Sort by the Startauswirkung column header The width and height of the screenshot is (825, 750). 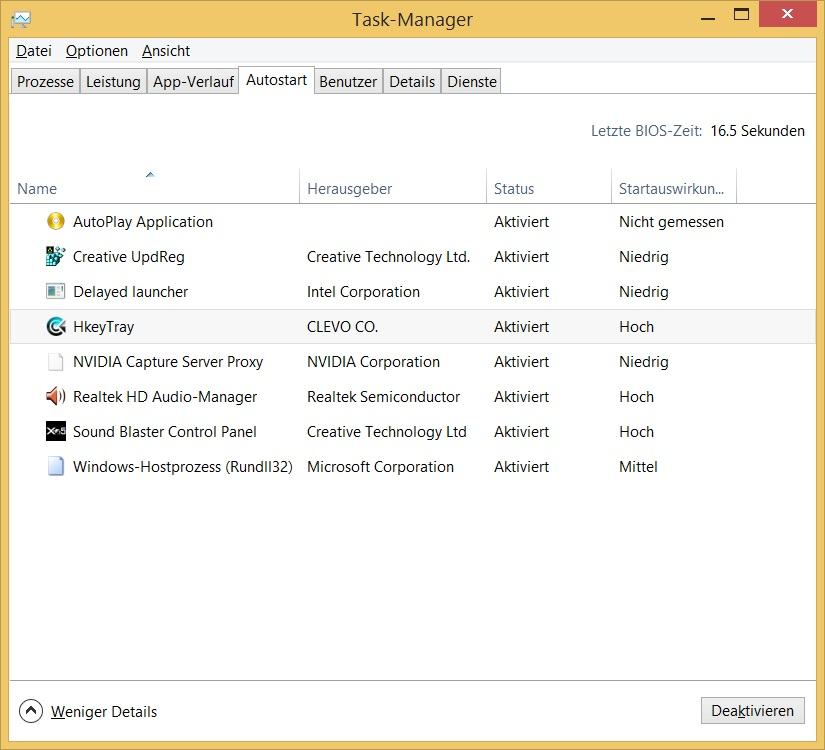(674, 186)
